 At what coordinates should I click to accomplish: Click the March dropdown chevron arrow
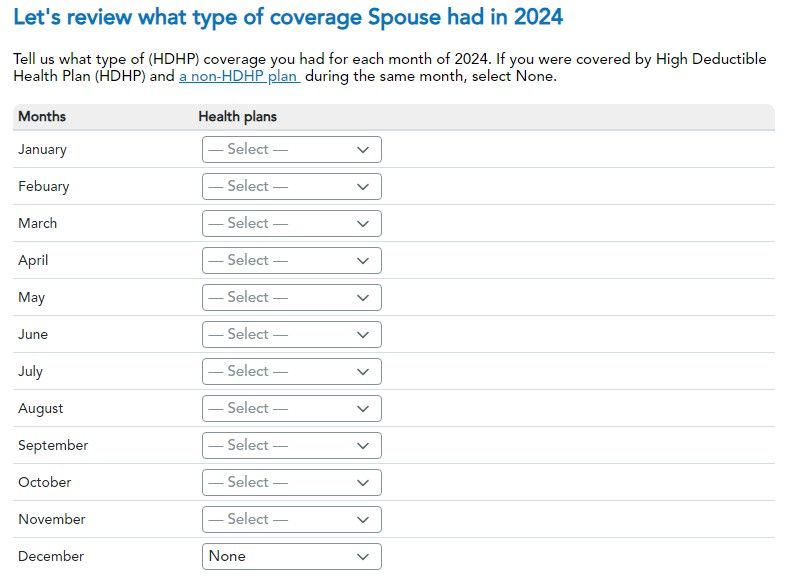pos(363,224)
